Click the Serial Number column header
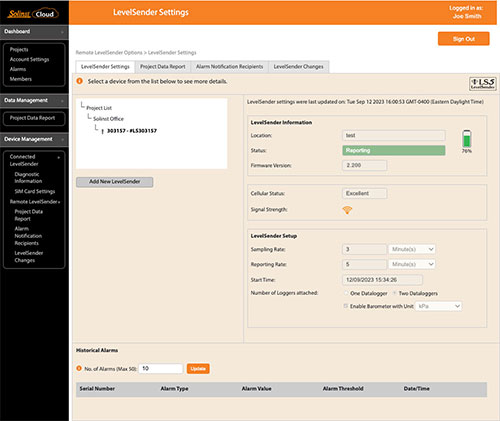 tap(97, 389)
